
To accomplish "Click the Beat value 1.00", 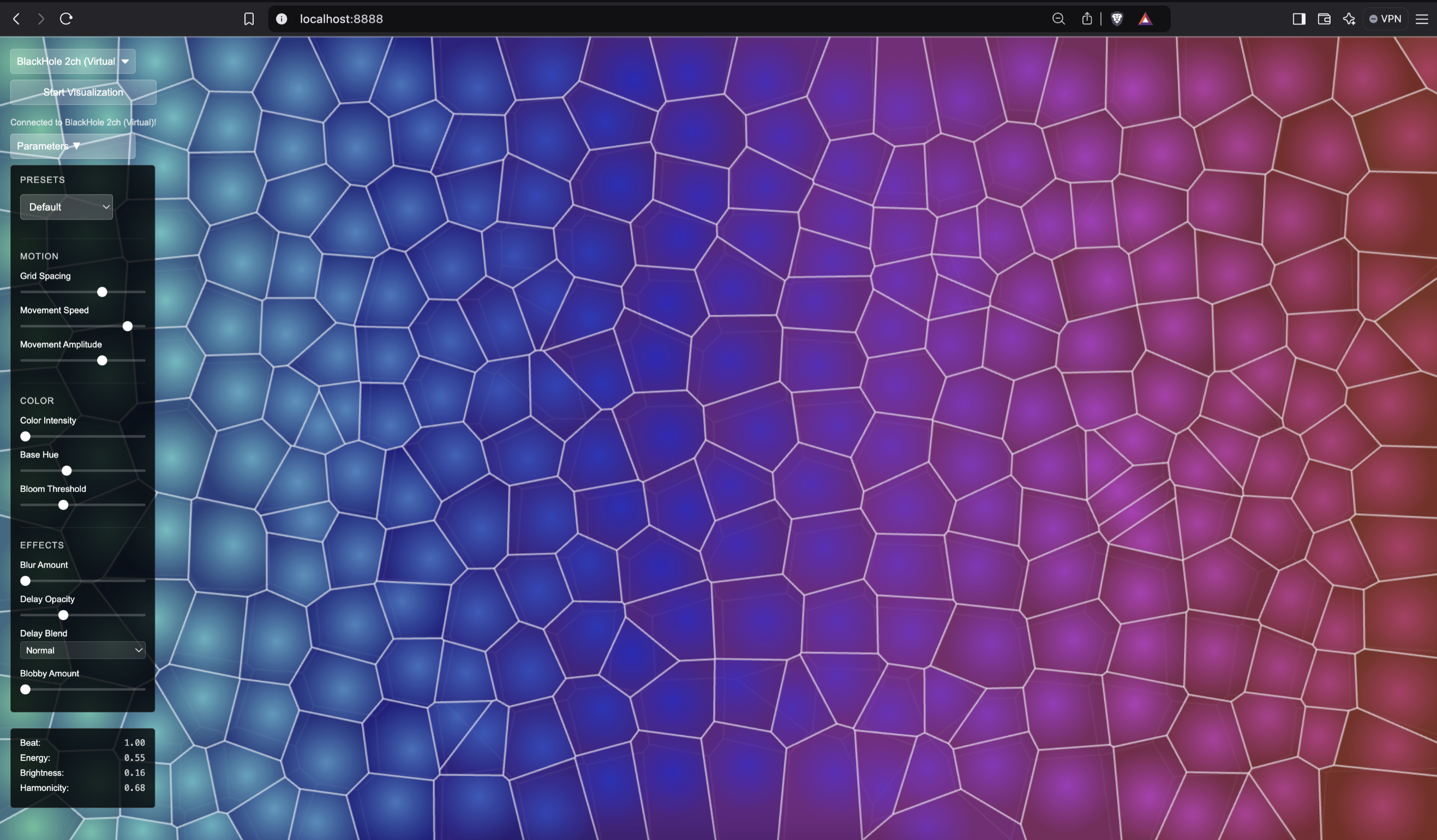I will tap(135, 742).
